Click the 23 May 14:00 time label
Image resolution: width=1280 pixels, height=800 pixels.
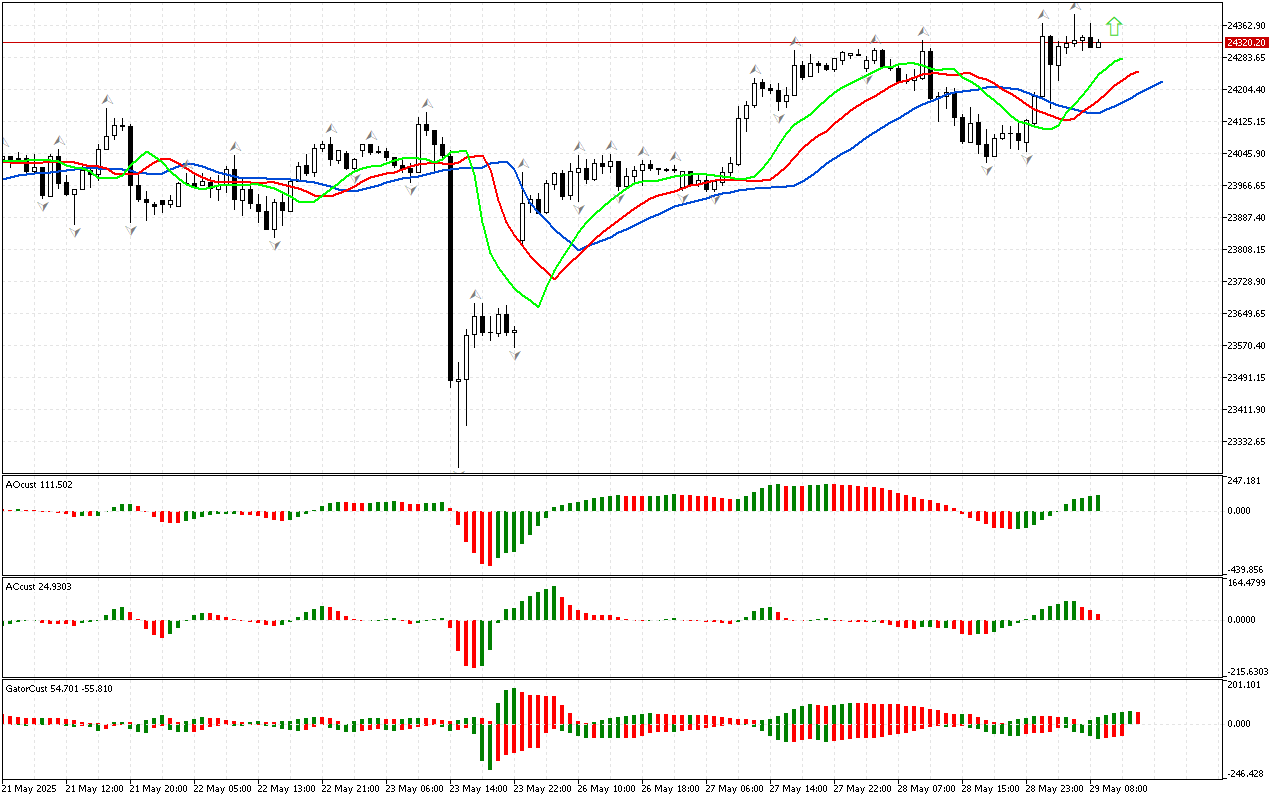pos(478,789)
